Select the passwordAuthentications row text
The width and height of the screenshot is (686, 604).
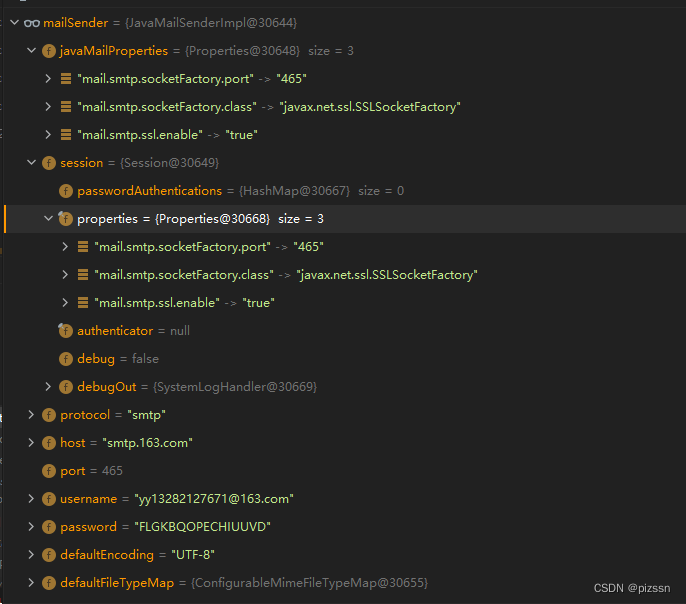point(240,191)
